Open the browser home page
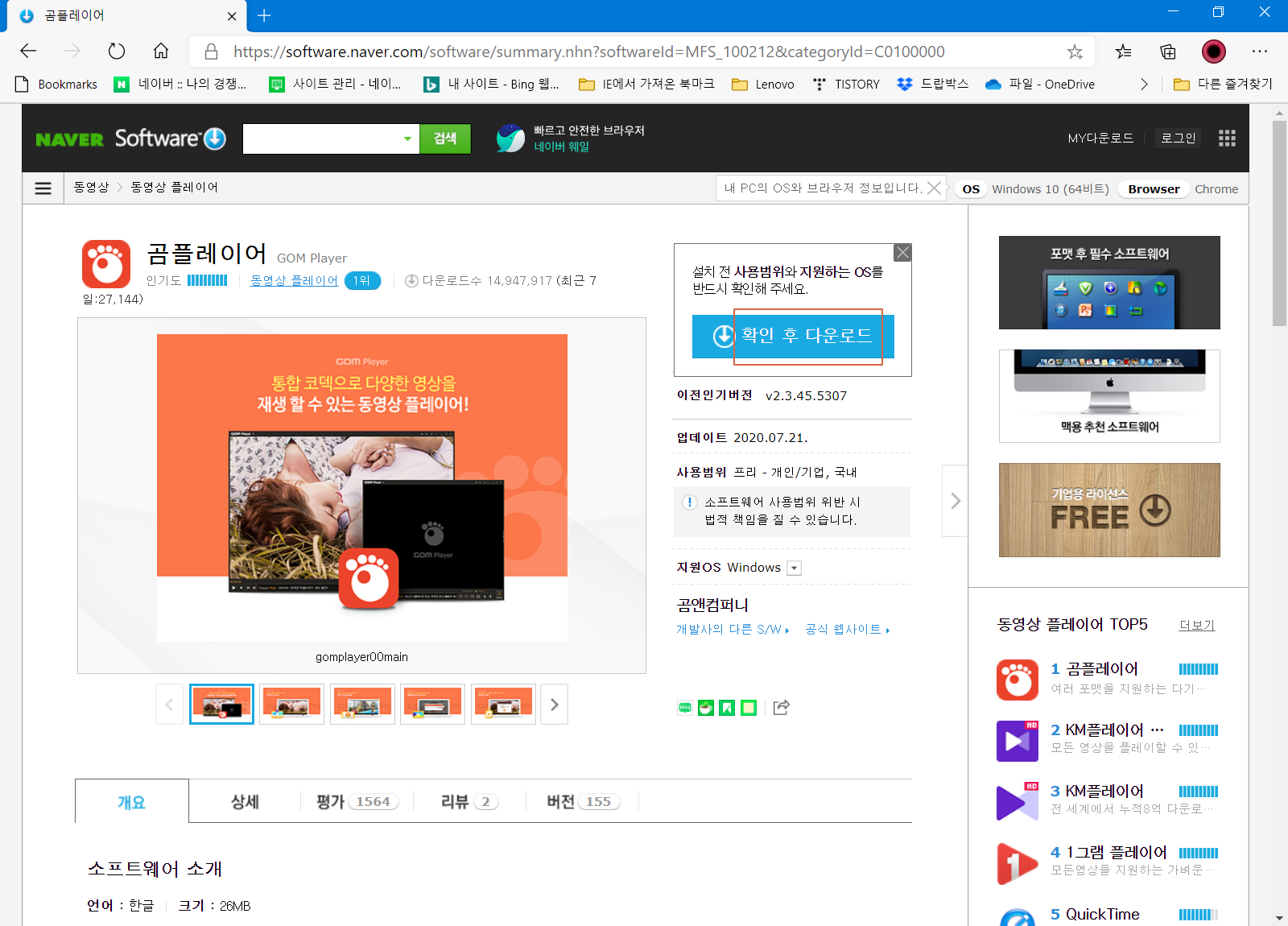The width and height of the screenshot is (1288, 926). tap(161, 52)
